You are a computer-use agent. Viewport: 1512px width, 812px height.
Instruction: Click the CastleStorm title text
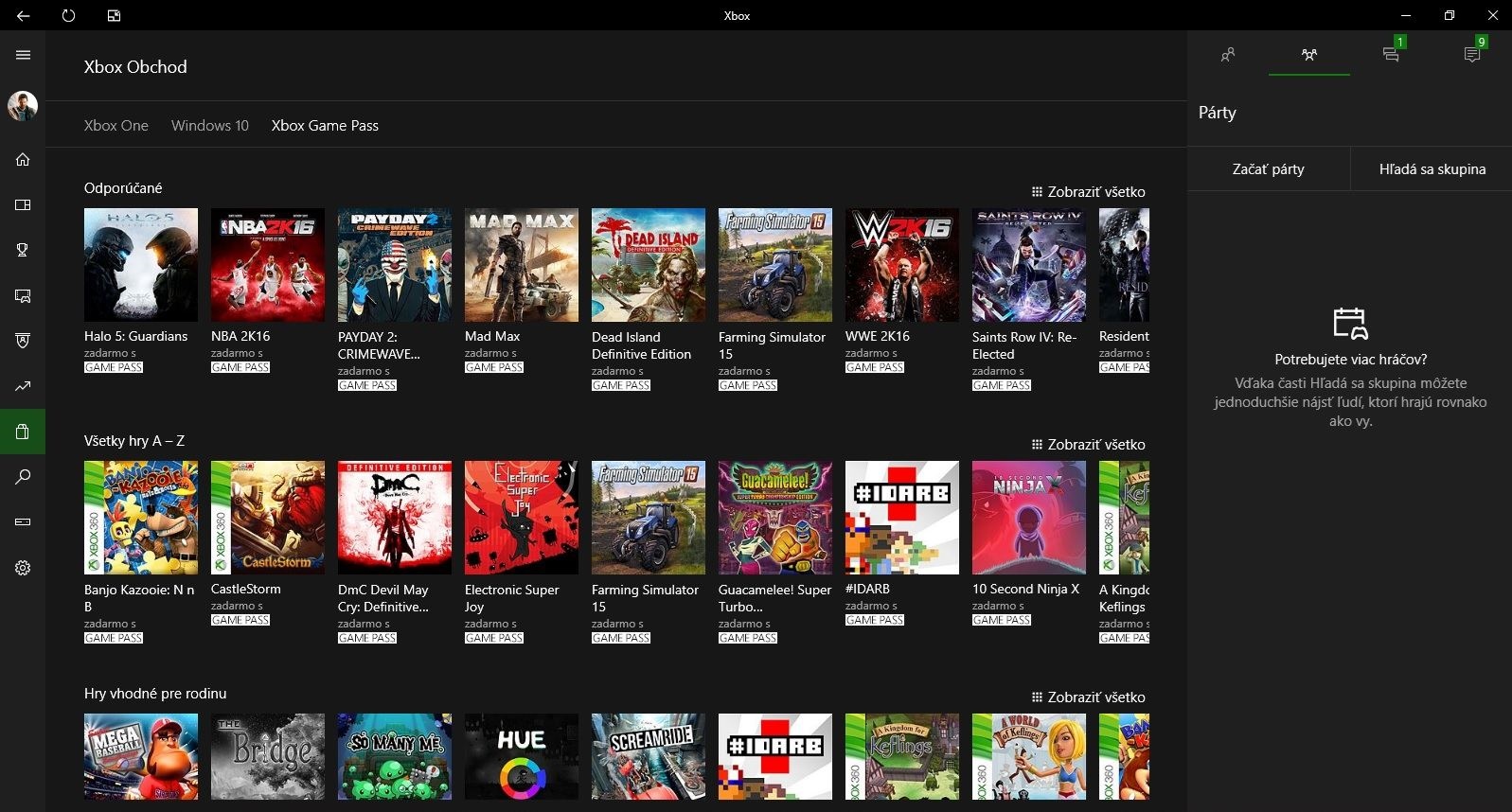[x=246, y=590]
